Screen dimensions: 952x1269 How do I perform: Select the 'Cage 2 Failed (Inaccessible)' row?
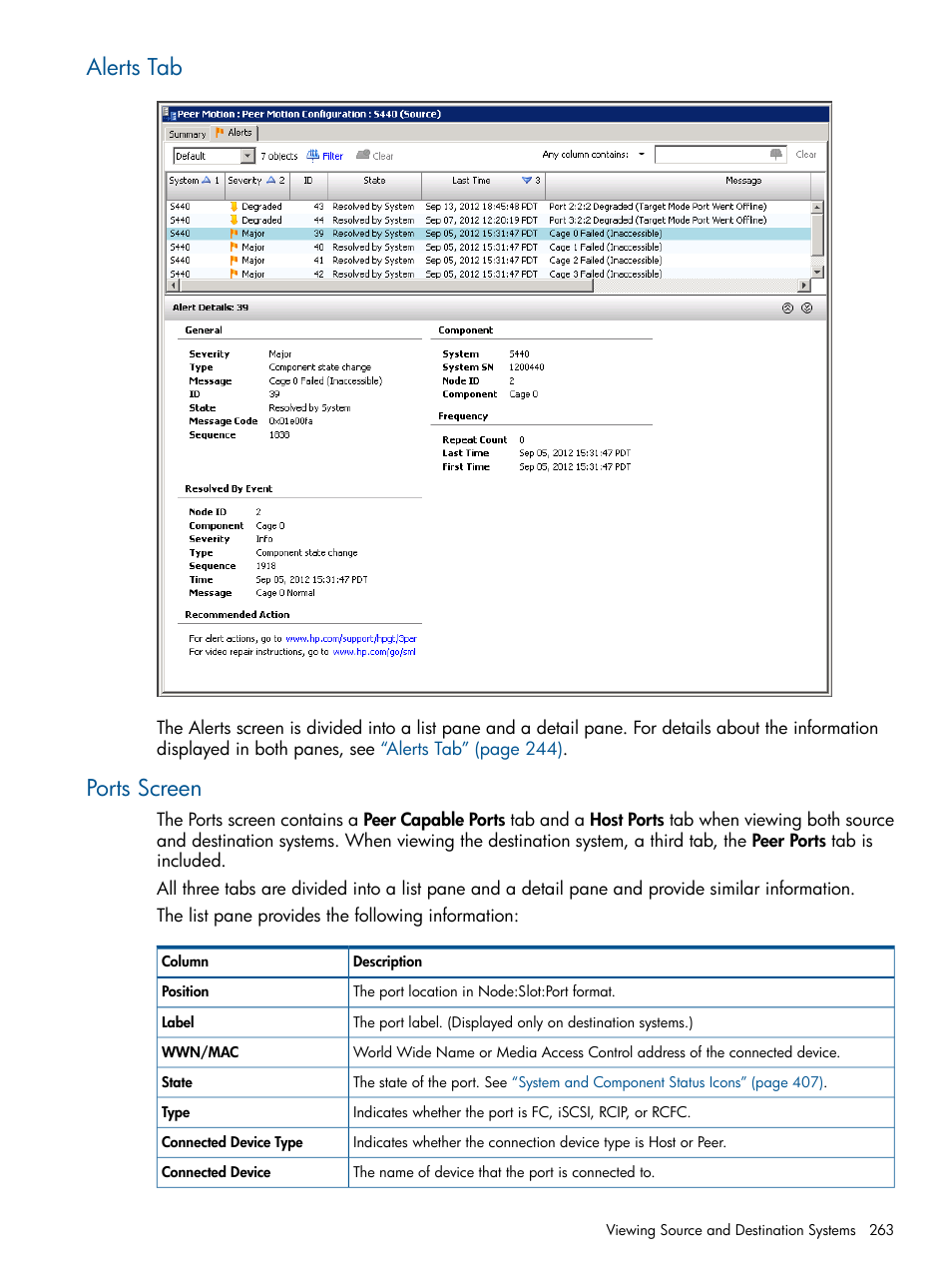coord(488,261)
